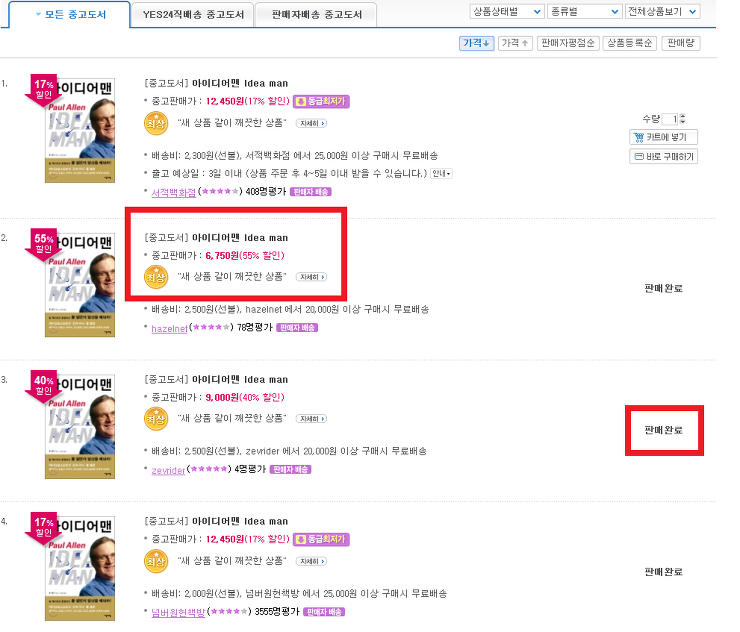740x632 pixels.
Task: Click 최상 grade badge on third listing
Action: pos(156,419)
